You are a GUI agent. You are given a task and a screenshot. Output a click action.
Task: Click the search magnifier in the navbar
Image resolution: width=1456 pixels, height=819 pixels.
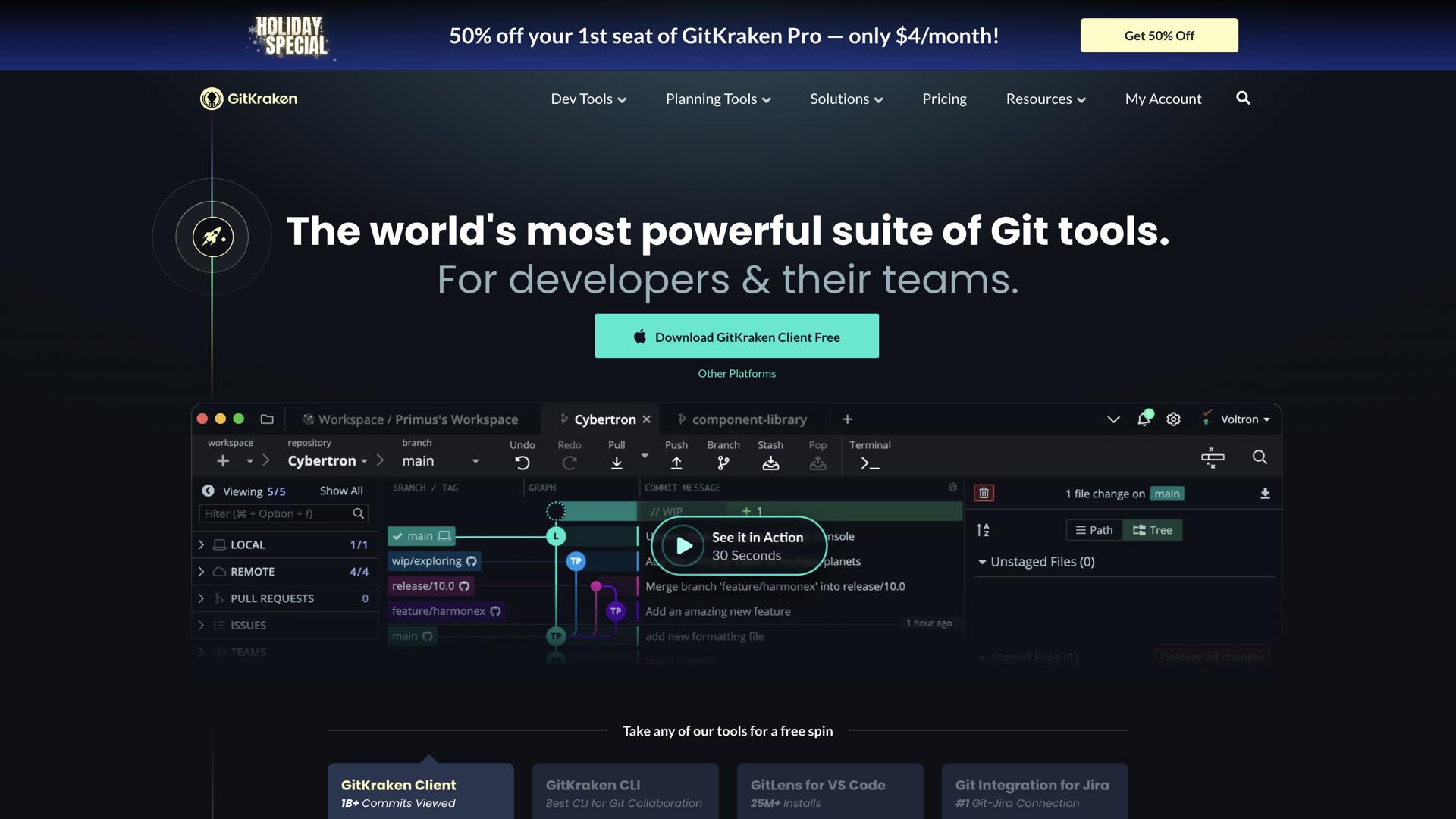tap(1243, 98)
